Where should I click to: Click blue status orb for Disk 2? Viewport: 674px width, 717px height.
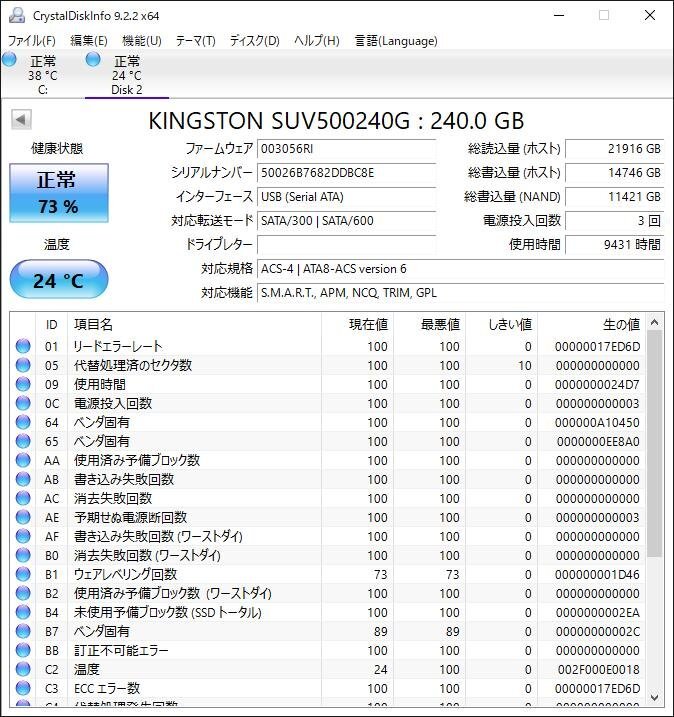[93, 59]
